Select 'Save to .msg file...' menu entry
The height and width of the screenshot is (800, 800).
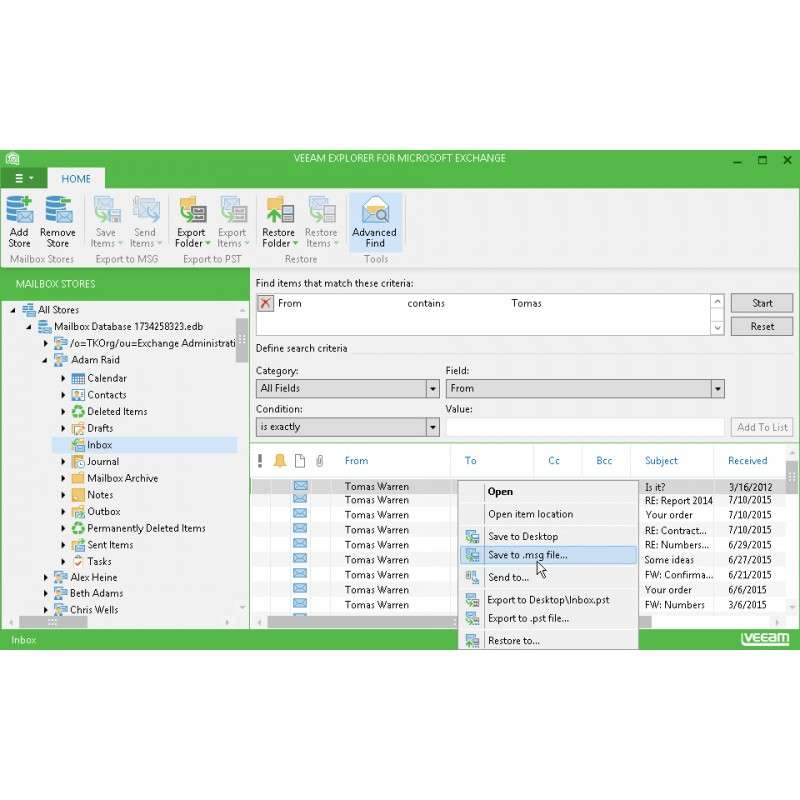548,555
